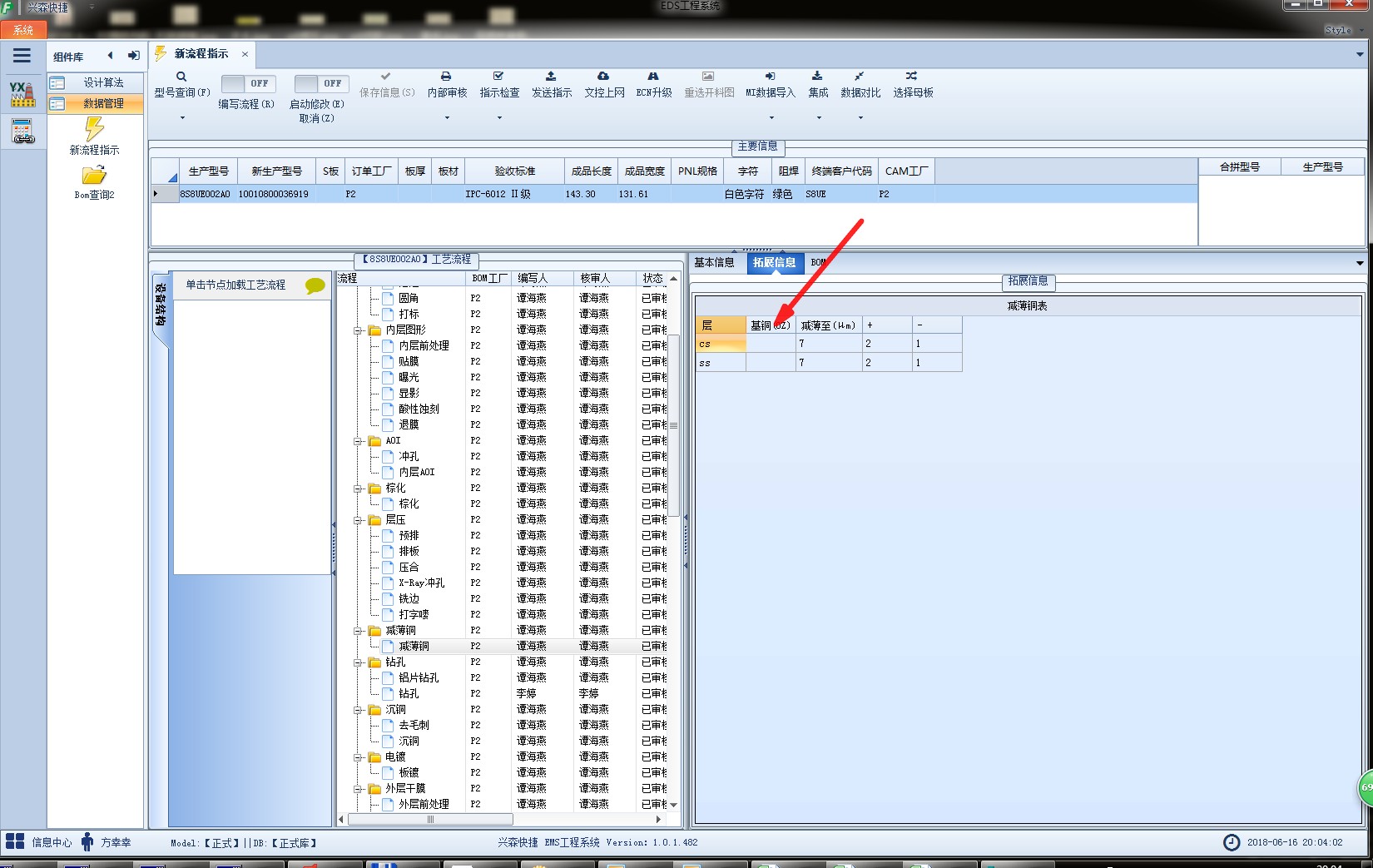Click the clock icon in status bar

pos(1232,842)
